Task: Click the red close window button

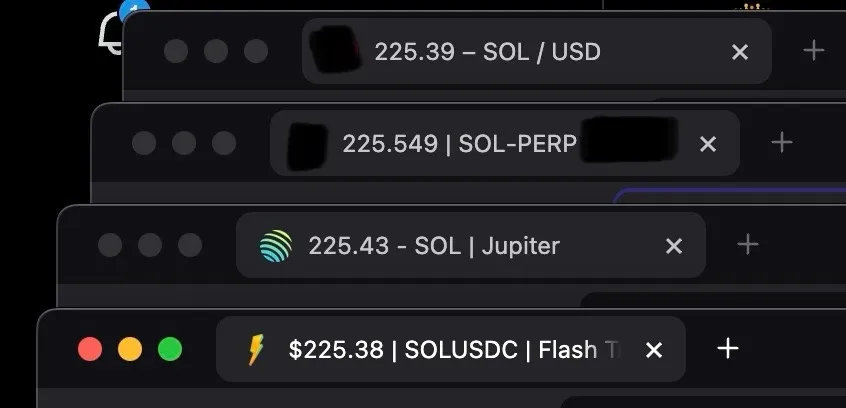Action: point(90,349)
